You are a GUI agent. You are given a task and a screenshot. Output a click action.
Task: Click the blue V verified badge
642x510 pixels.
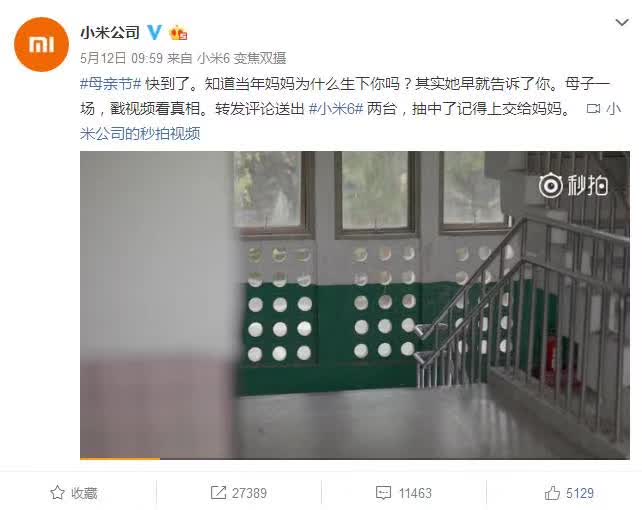tap(155, 32)
